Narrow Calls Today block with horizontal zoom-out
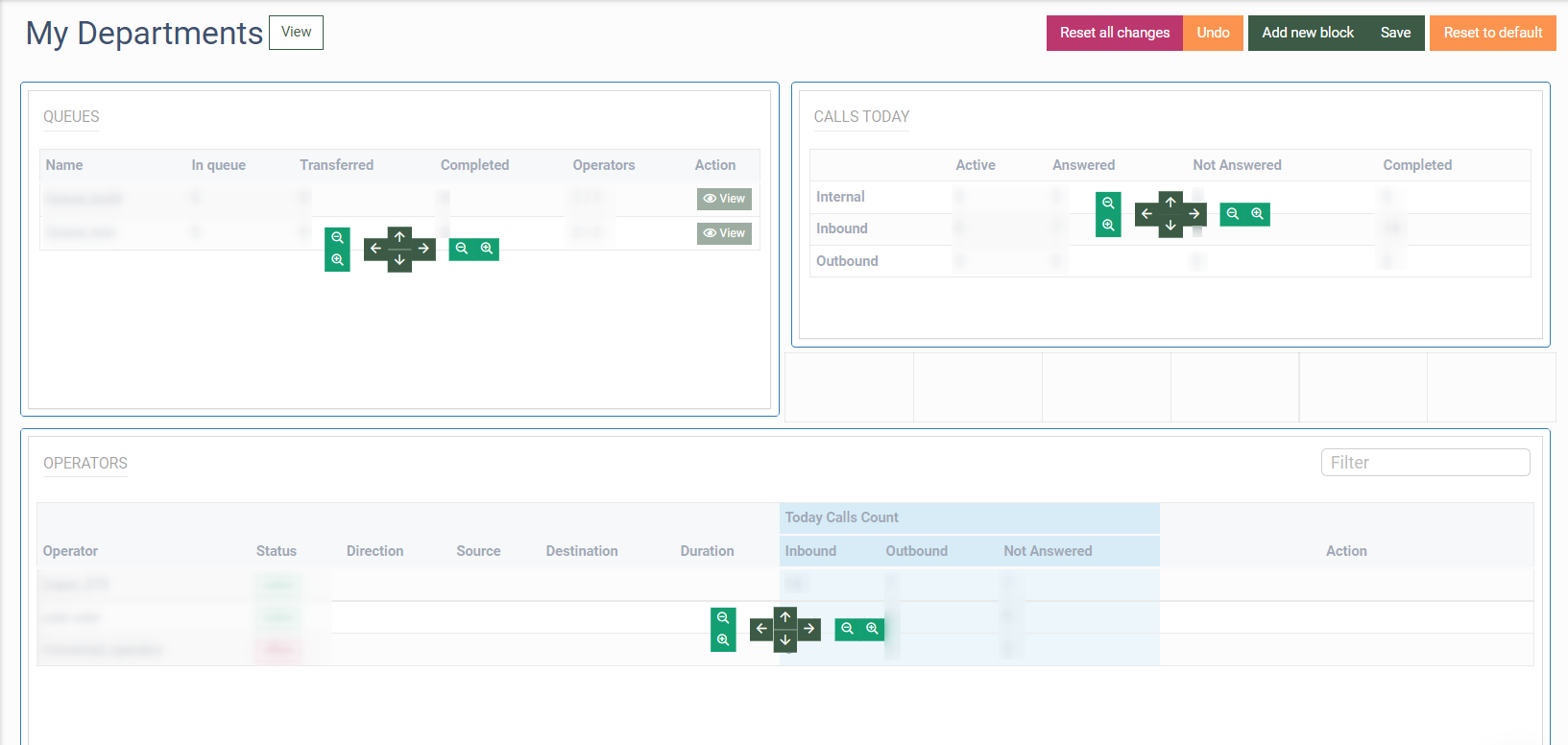The image size is (1568, 745). click(1233, 214)
